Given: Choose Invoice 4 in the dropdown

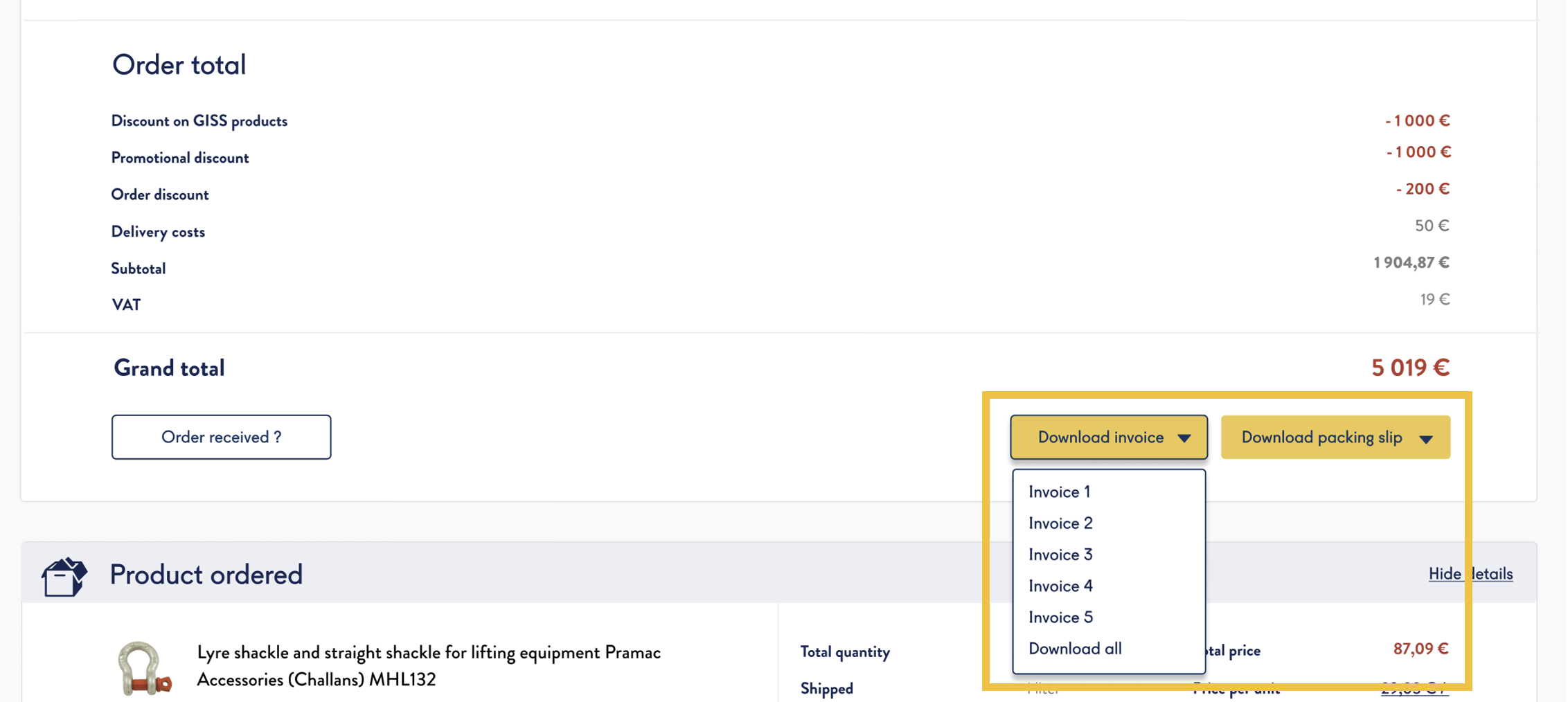Looking at the screenshot, I should pyautogui.click(x=1060, y=586).
